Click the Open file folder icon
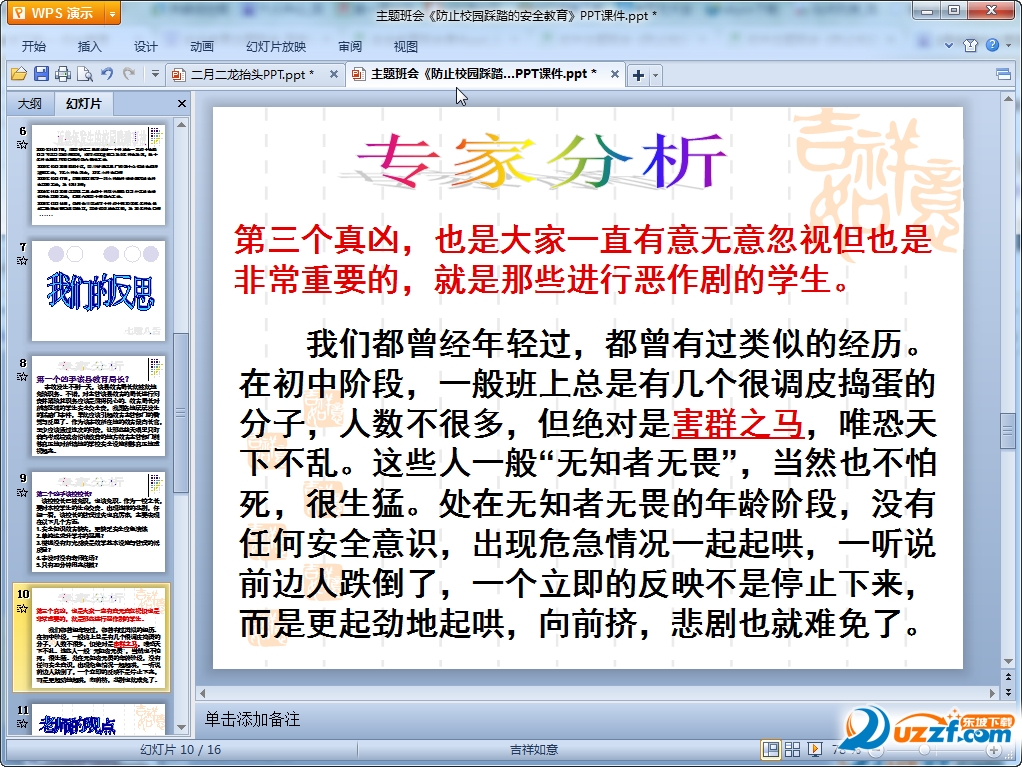This screenshot has height=767, width=1022. click(19, 74)
